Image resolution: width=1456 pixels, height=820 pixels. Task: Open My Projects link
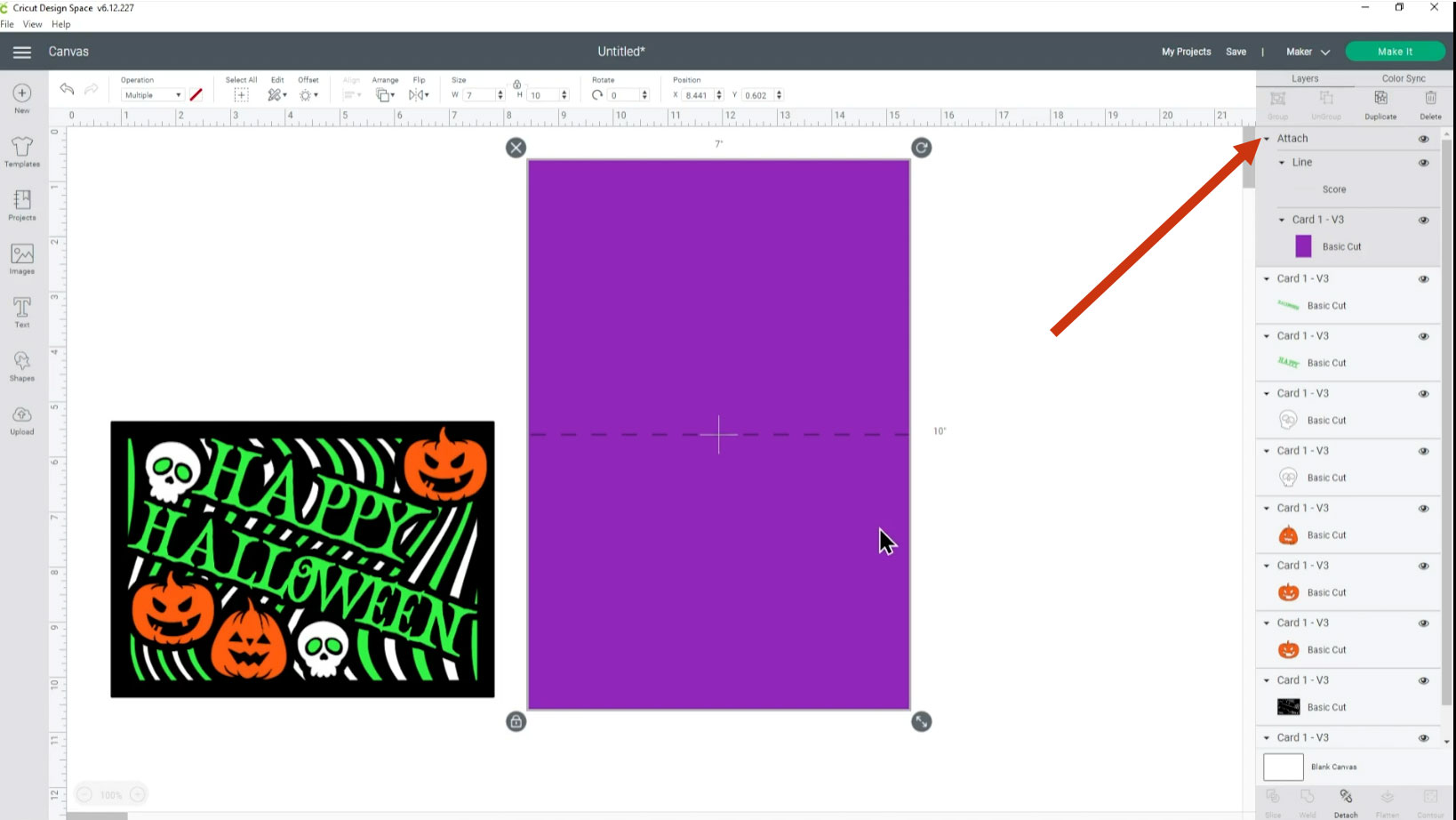(1186, 52)
